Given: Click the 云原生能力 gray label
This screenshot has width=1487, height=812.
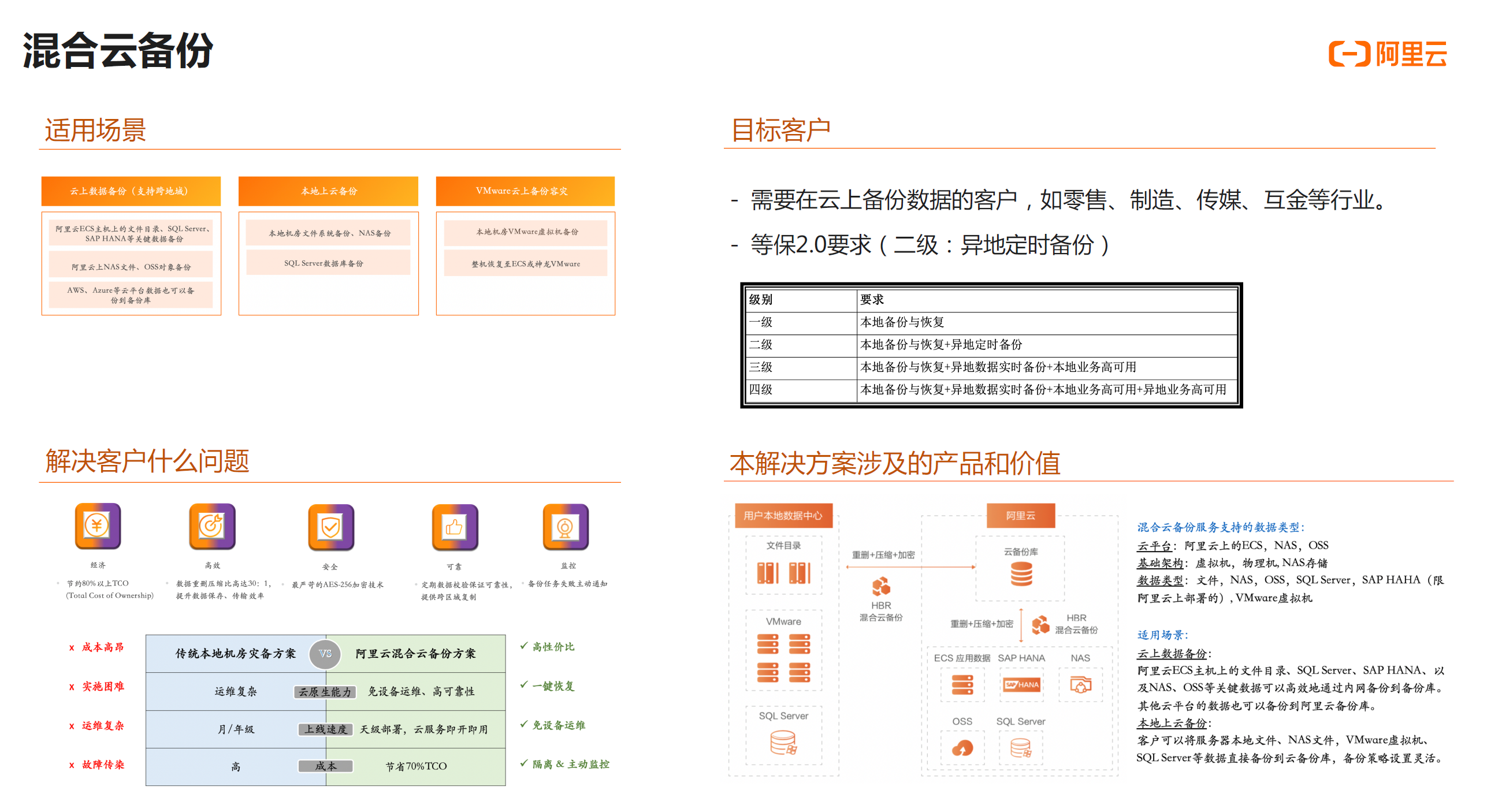Looking at the screenshot, I should [325, 692].
